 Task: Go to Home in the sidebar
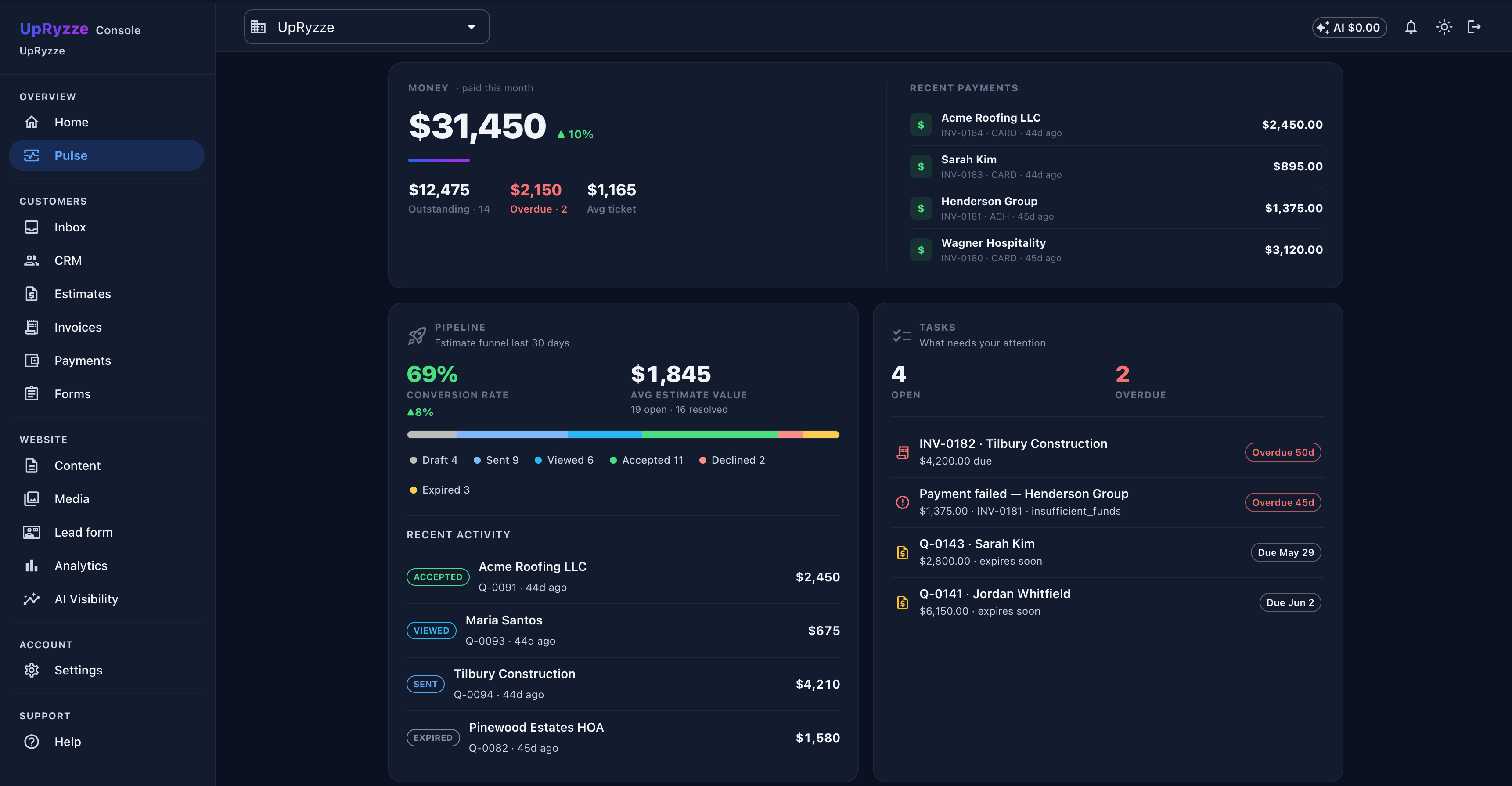[107, 122]
